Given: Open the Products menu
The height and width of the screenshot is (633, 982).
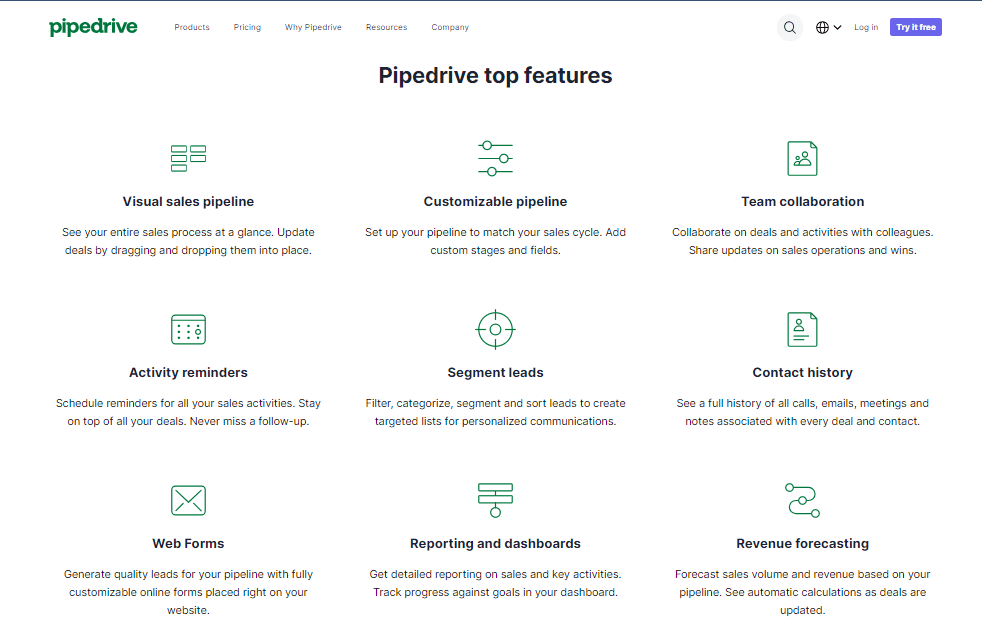Looking at the screenshot, I should pyautogui.click(x=192, y=28).
